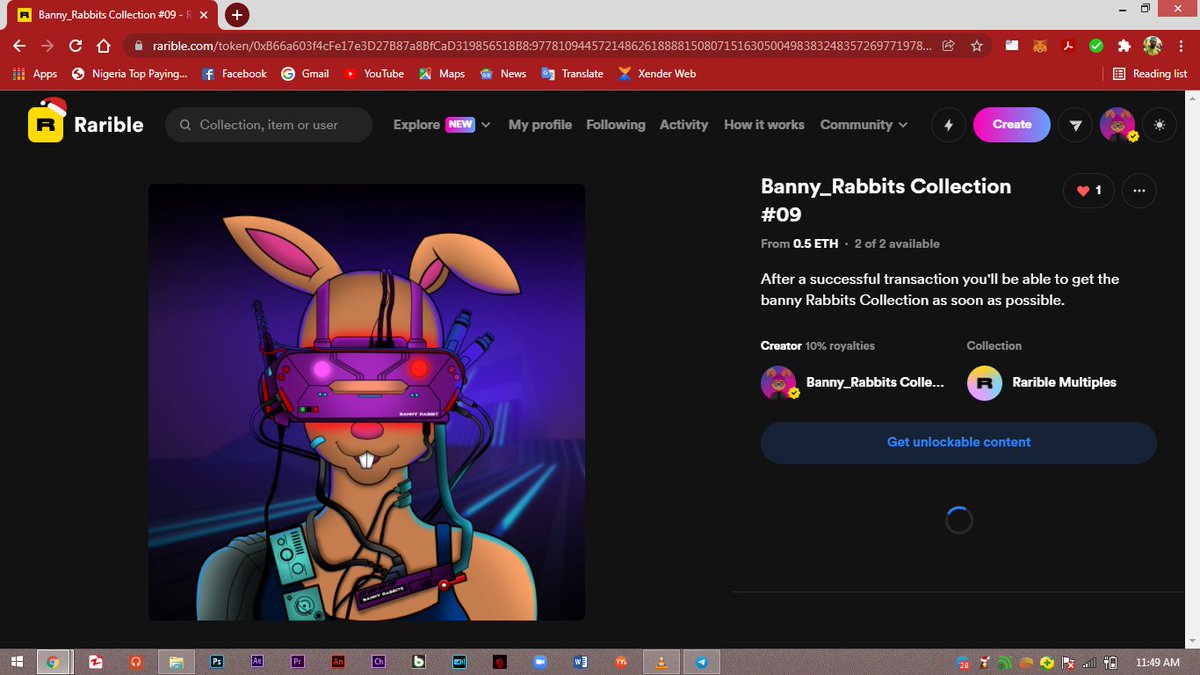This screenshot has width=1200, height=675.
Task: Open Chrome three-dot menu
Action: pyautogui.click(x=1183, y=46)
